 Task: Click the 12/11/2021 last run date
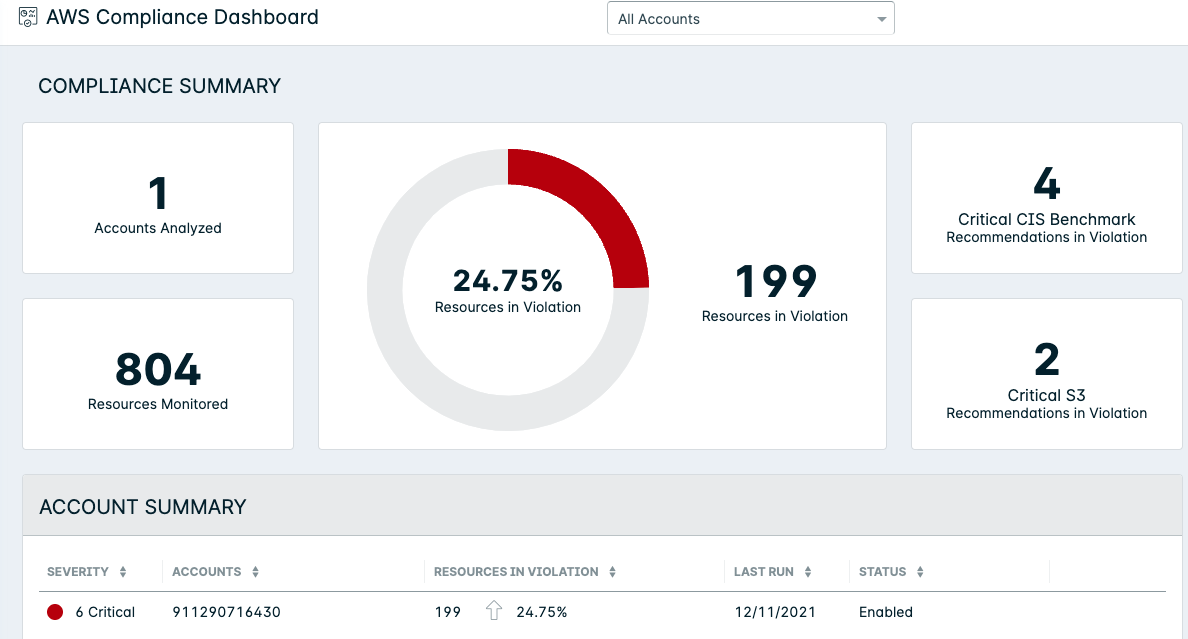pyautogui.click(x=775, y=612)
